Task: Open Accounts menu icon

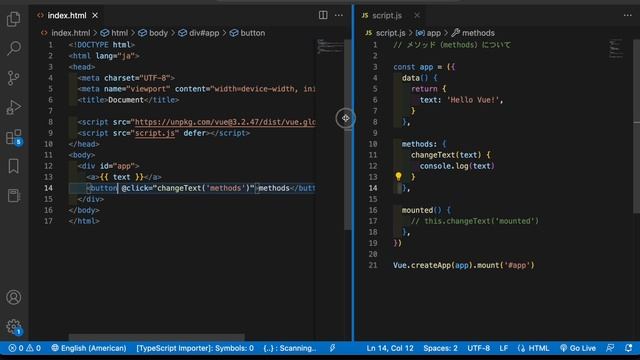Action: tap(13, 297)
